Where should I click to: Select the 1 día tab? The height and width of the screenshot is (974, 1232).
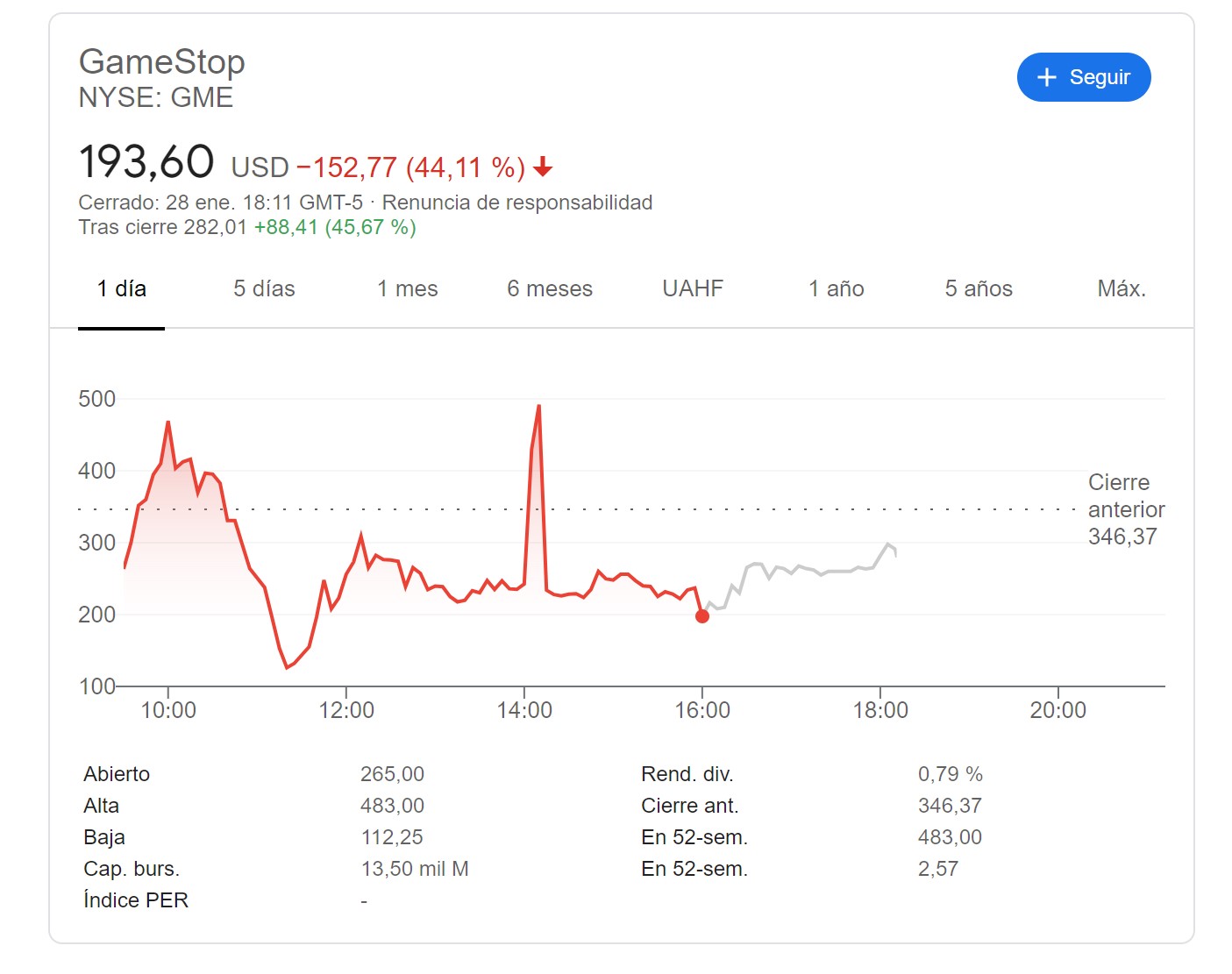121,288
